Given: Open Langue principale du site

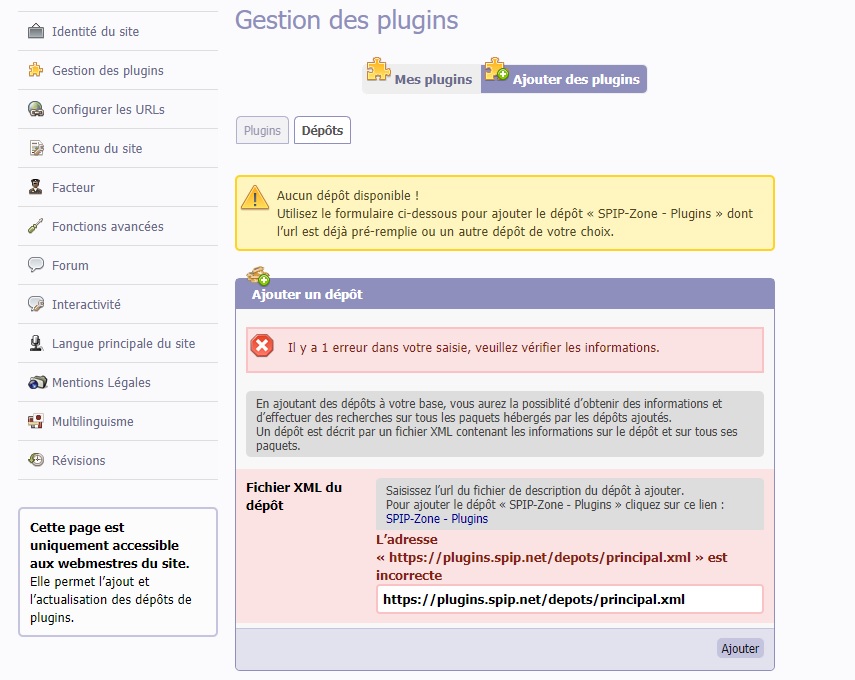Looking at the screenshot, I should [118, 343].
